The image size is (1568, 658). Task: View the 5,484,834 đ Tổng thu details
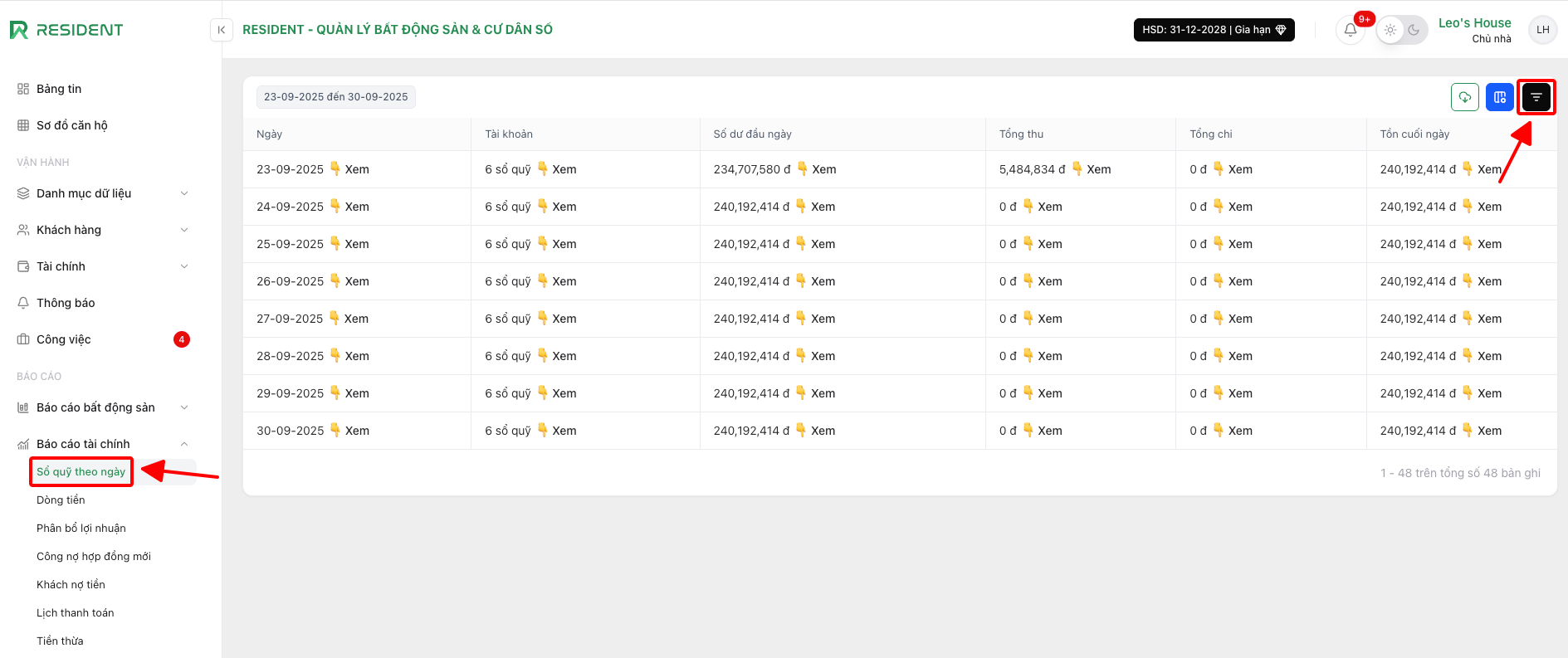pyautogui.click(x=1098, y=169)
